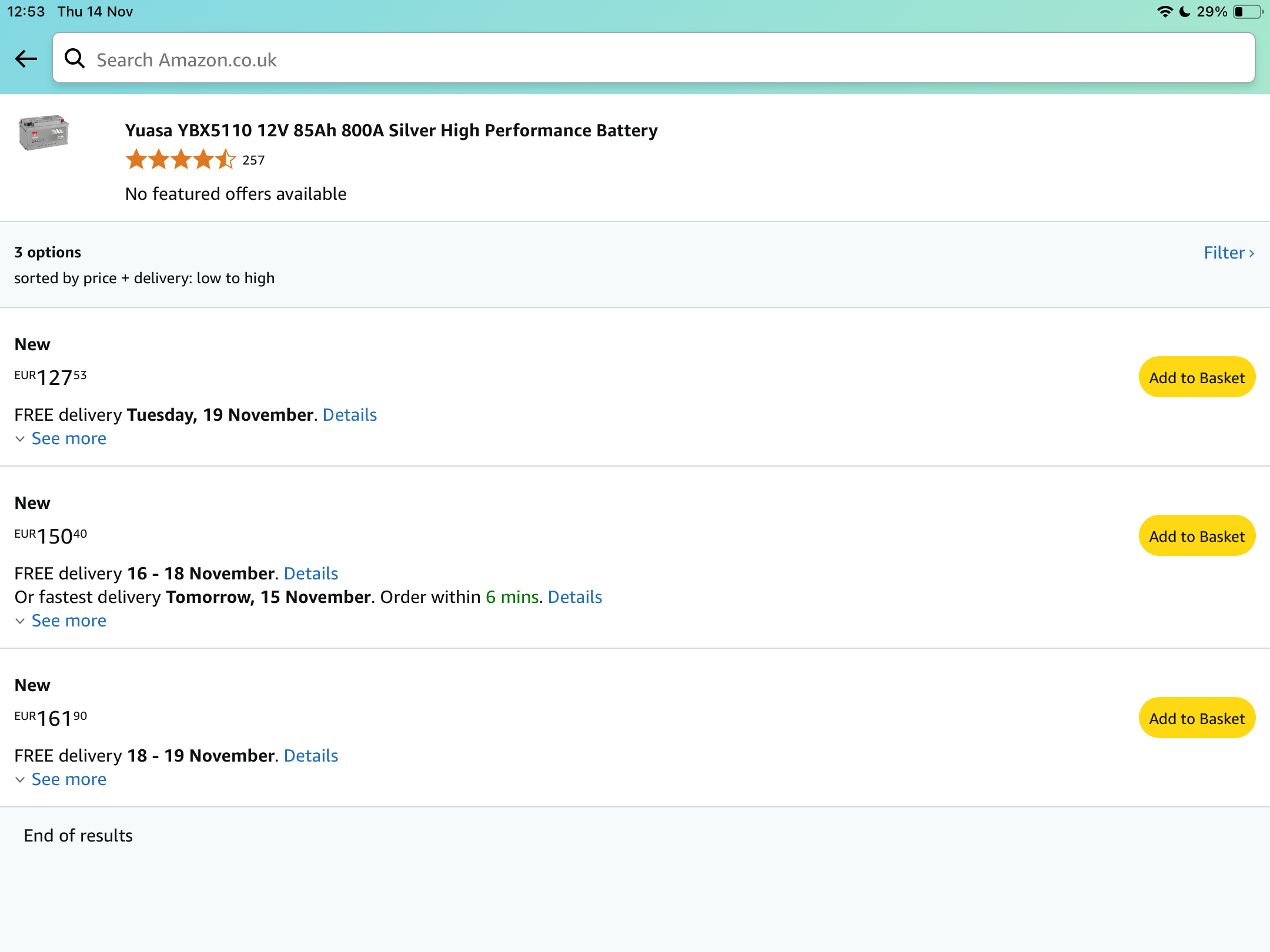Viewport: 1270px width, 952px height.
Task: Open the star rating reviews
Action: tap(181, 159)
